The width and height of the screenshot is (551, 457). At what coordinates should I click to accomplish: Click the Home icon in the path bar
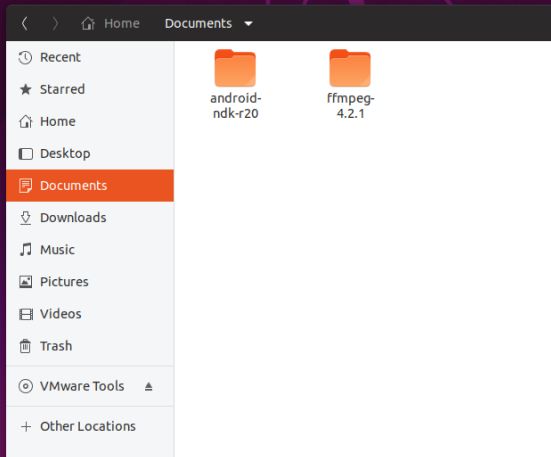[x=88, y=24]
